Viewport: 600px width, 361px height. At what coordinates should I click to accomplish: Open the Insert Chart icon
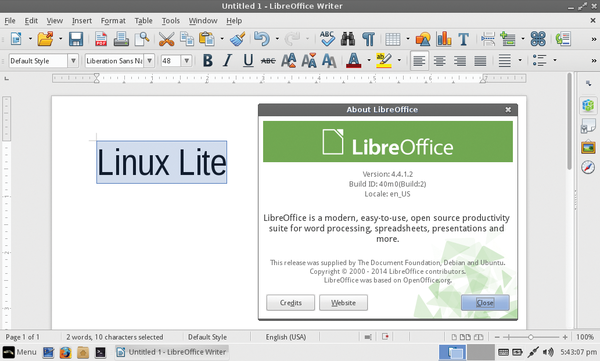[x=443, y=39]
